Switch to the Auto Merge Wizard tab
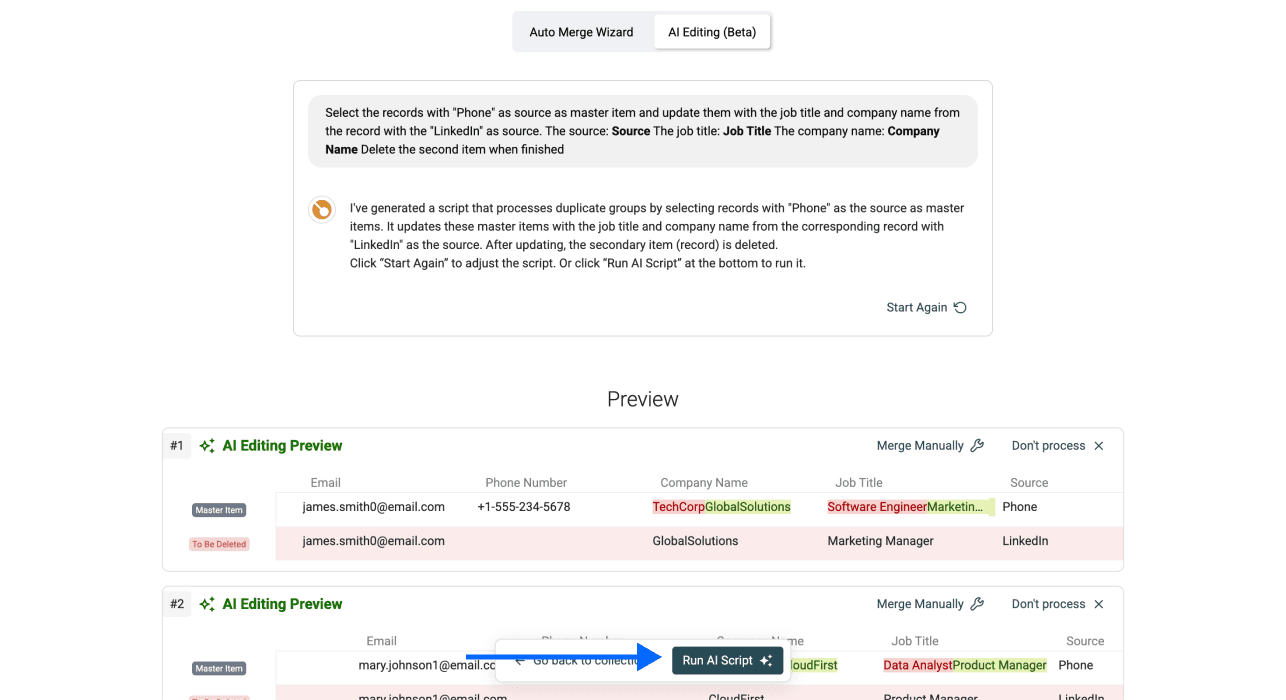 pyautogui.click(x=580, y=31)
